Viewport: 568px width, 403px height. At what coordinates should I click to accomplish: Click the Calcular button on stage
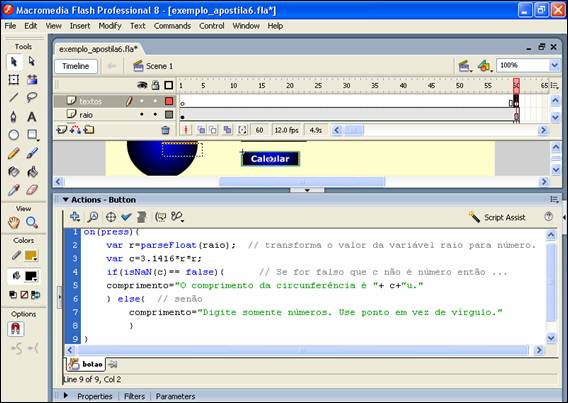point(270,159)
